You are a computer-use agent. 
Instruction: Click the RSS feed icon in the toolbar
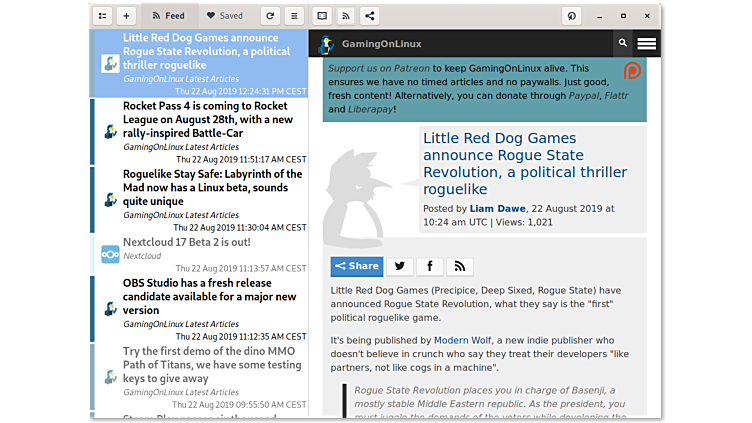(346, 16)
